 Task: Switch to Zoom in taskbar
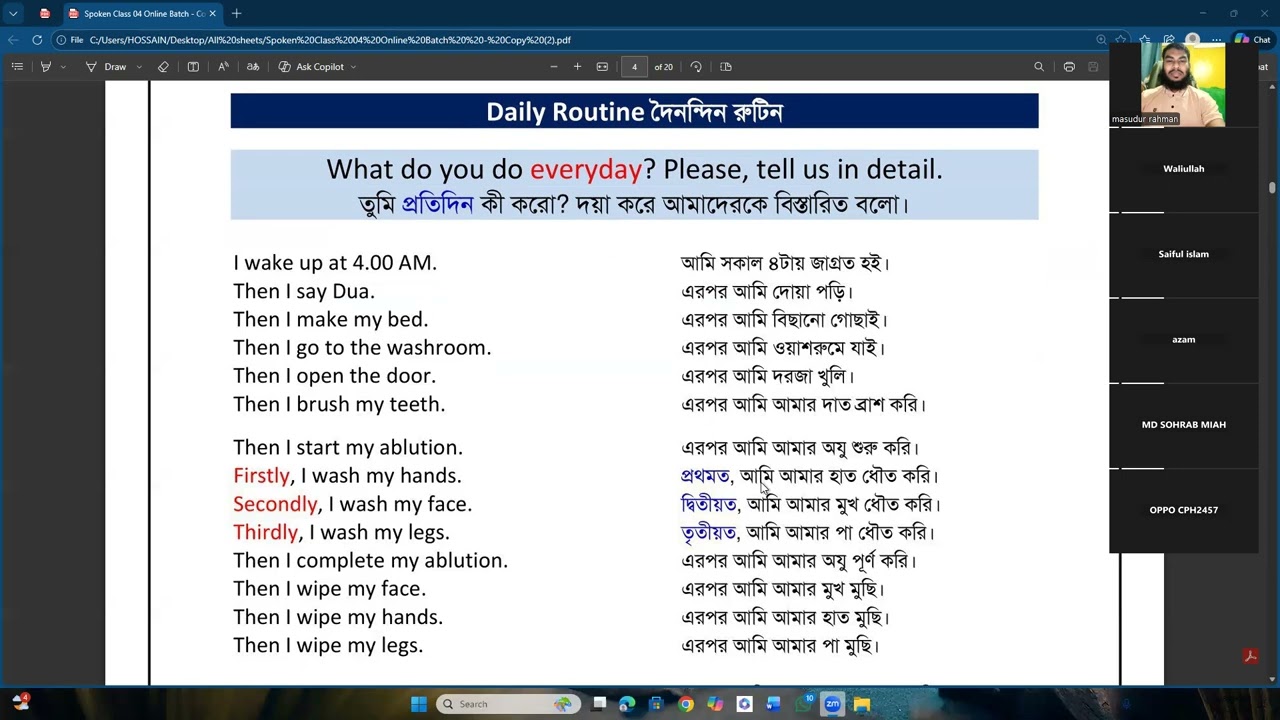[832, 704]
